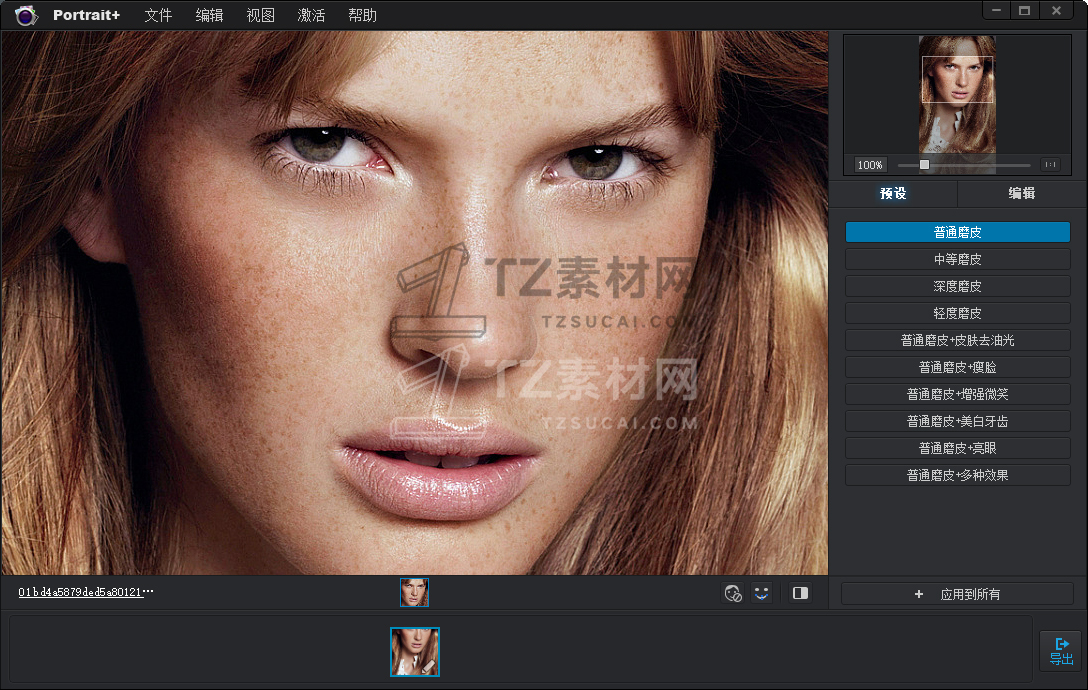Click the 应用到所有 button
The height and width of the screenshot is (690, 1088).
(x=957, y=594)
